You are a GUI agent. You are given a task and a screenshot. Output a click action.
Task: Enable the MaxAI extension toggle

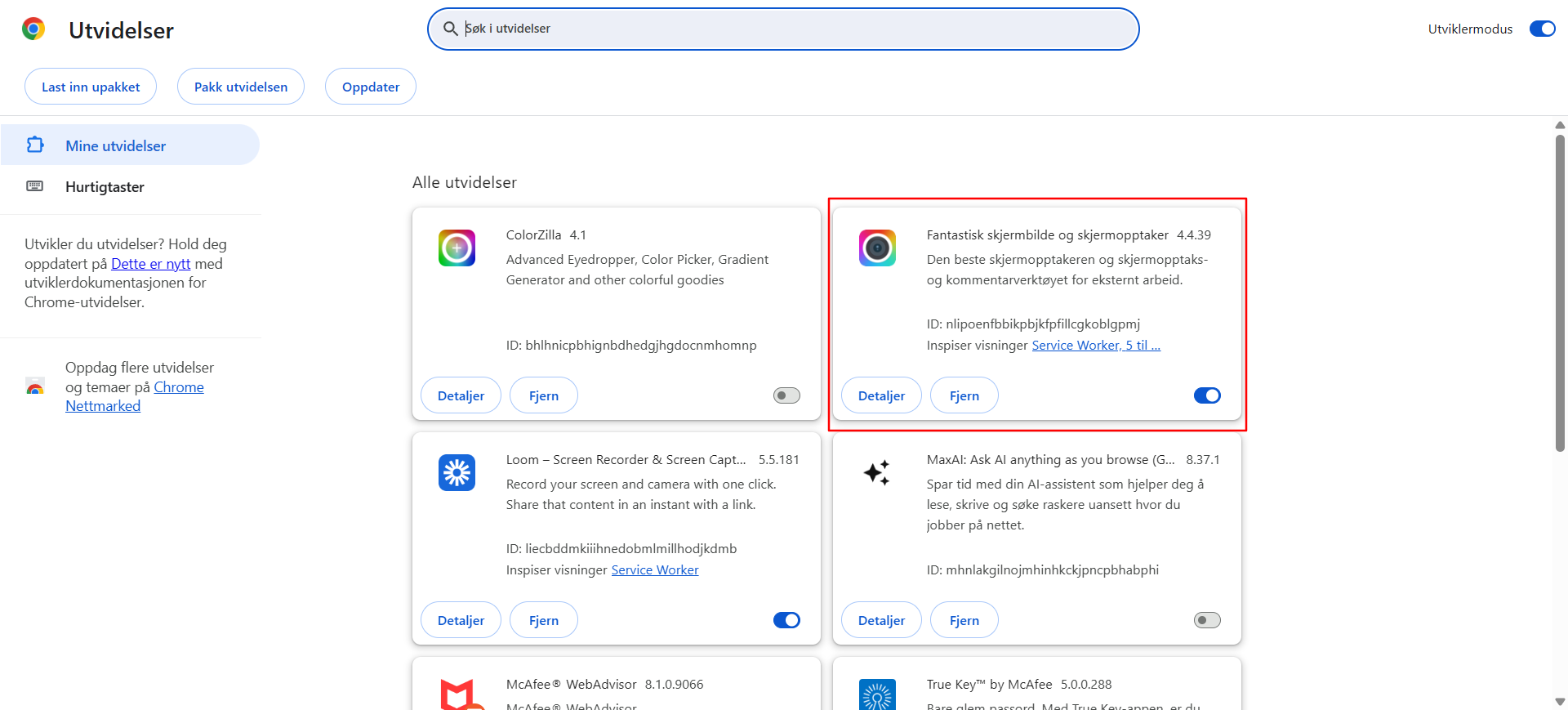click(x=1207, y=620)
